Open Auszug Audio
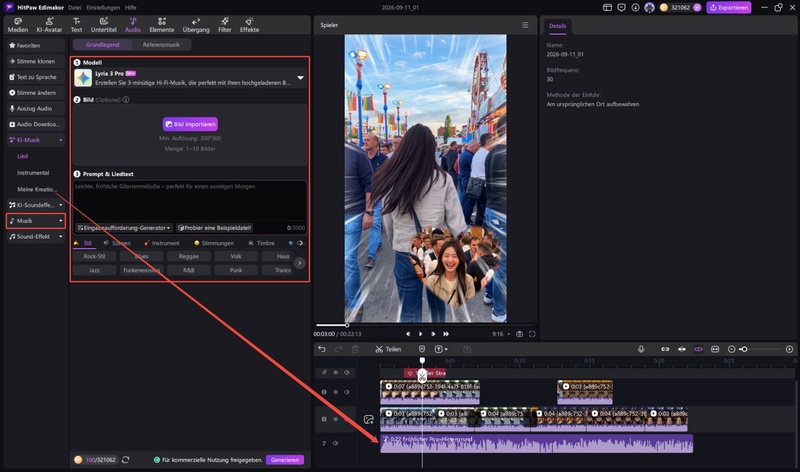Image resolution: width=800 pixels, height=472 pixels. pos(36,109)
